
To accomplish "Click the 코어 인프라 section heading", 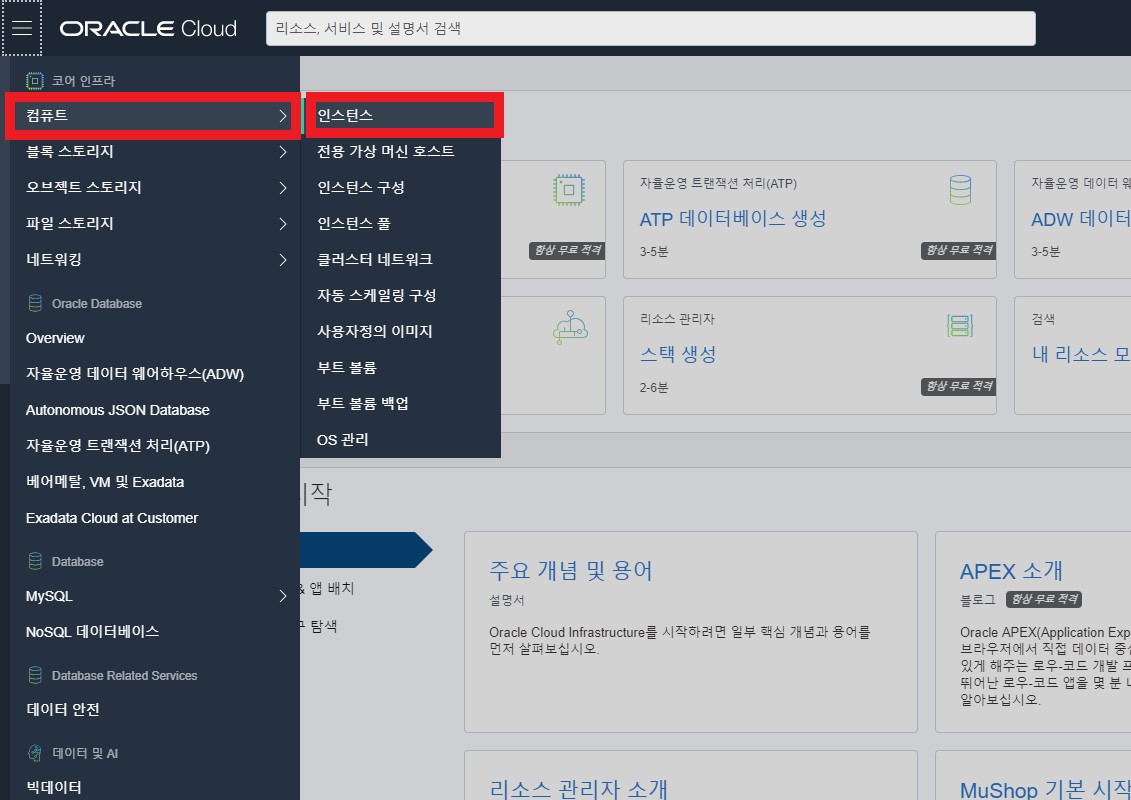I will [x=83, y=81].
